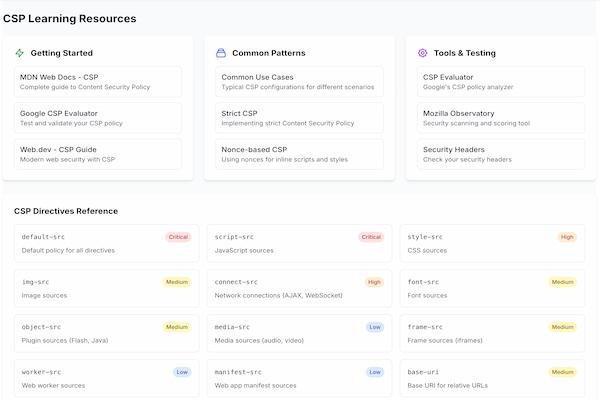Image resolution: width=600 pixels, height=400 pixels.
Task: Click Medium badge on base-uri
Action: [x=562, y=372]
